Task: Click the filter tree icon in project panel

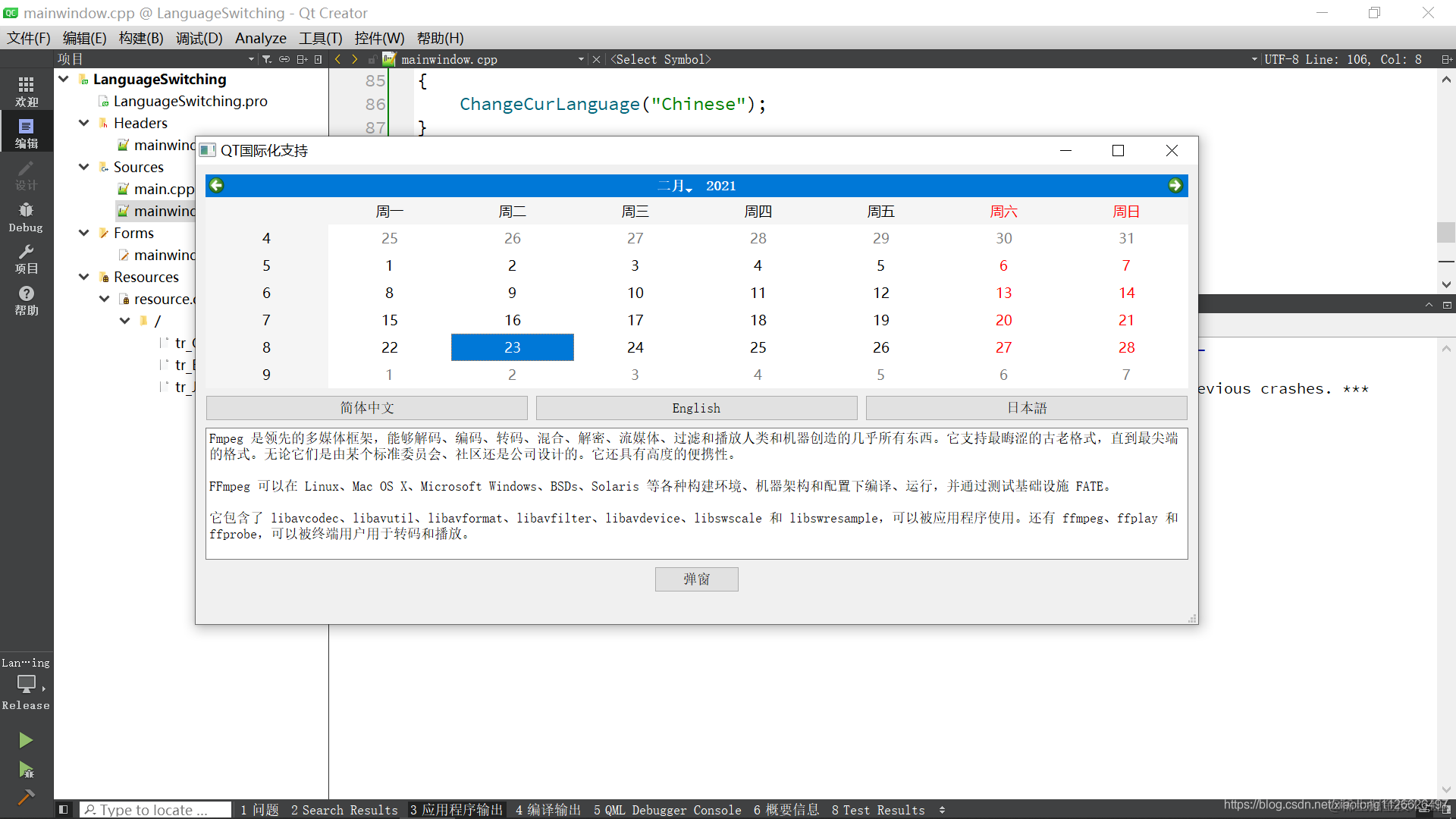Action: coord(267,59)
